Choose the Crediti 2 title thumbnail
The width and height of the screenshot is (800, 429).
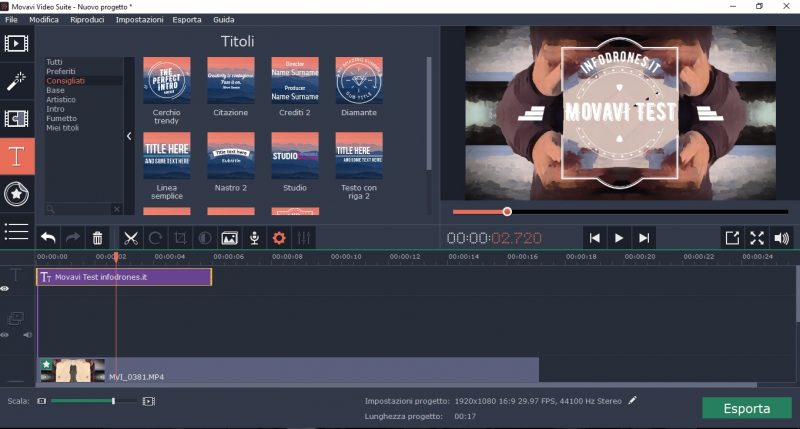coord(295,80)
